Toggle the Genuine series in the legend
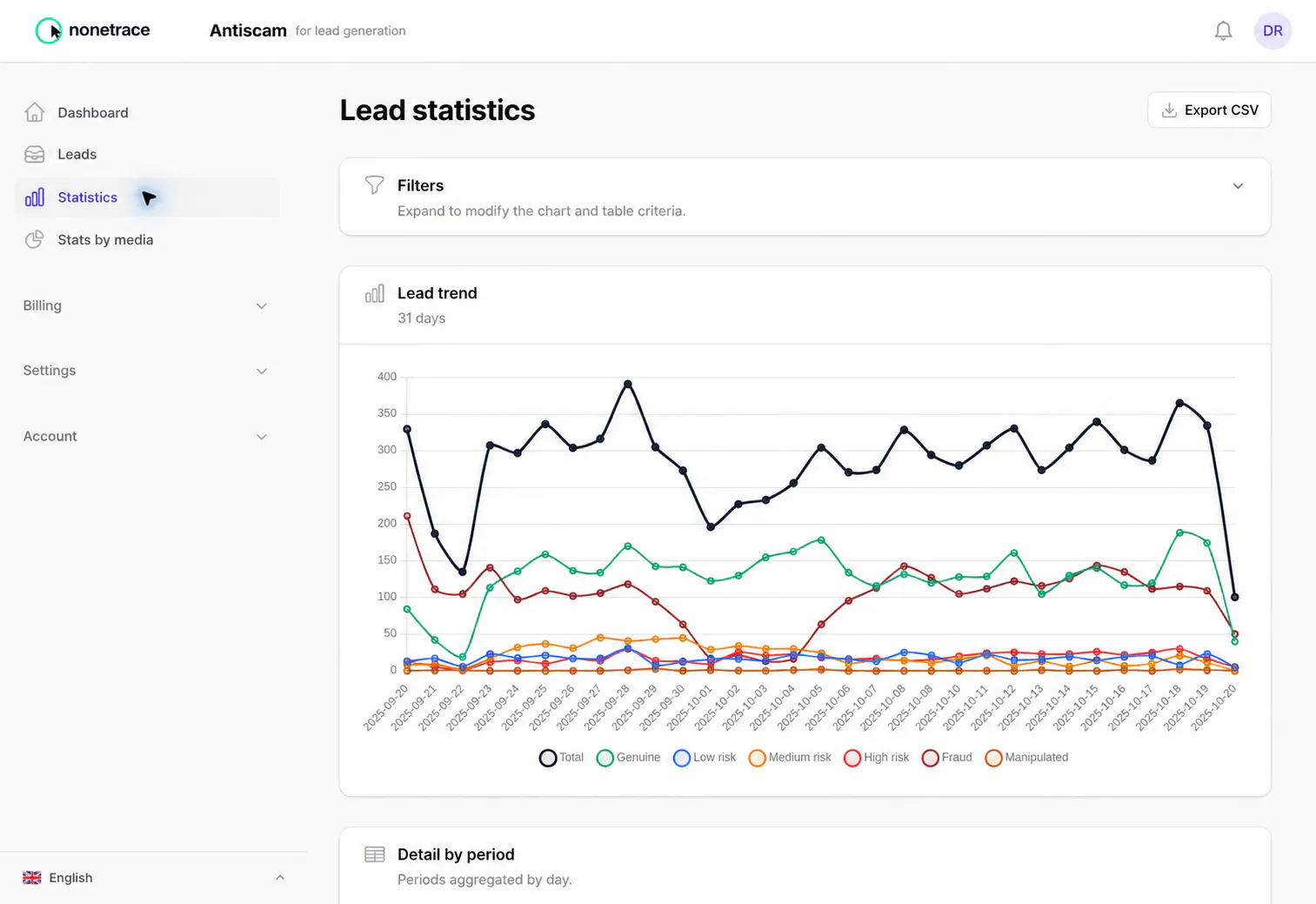The image size is (1316, 904). tap(628, 758)
